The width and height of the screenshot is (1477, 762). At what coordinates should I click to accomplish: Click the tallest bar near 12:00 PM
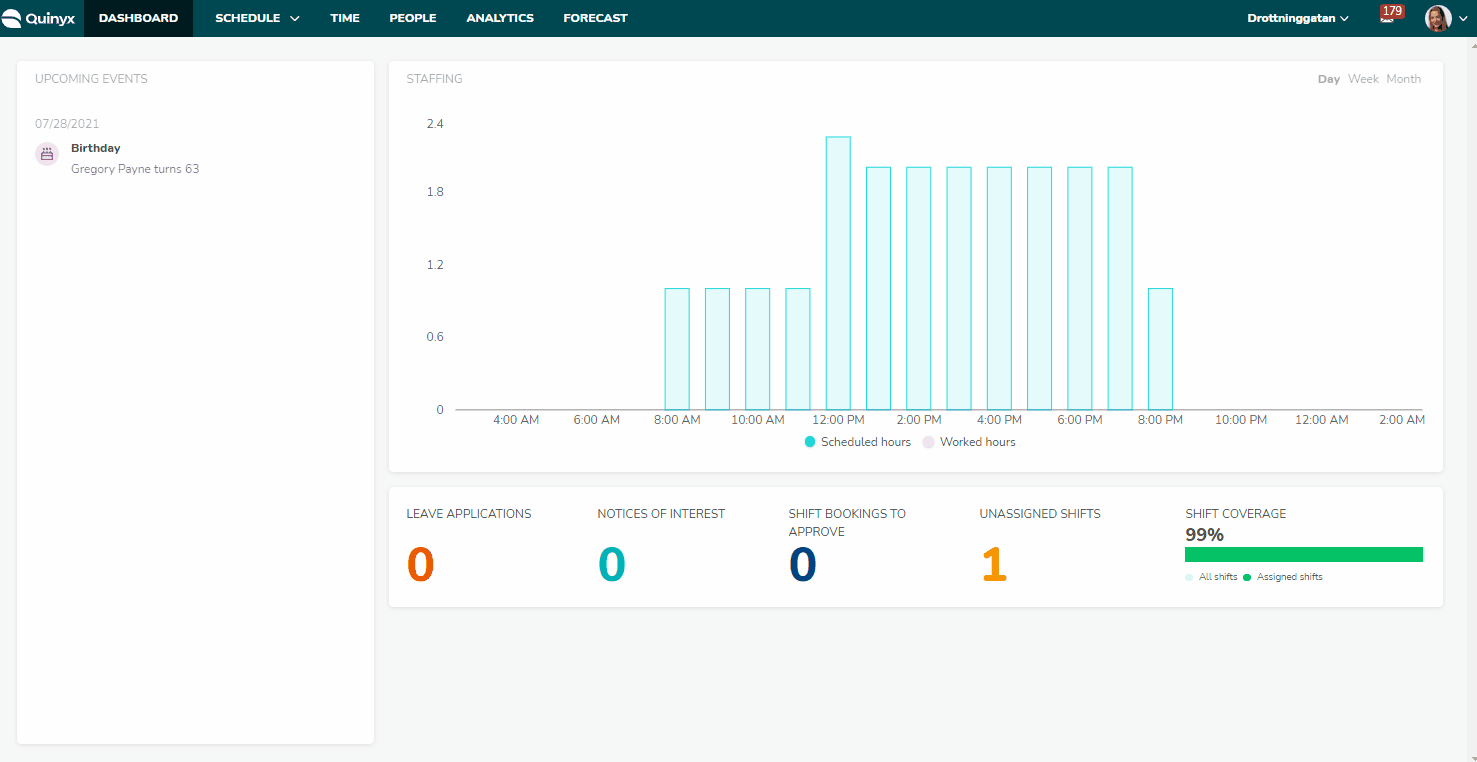pos(838,273)
